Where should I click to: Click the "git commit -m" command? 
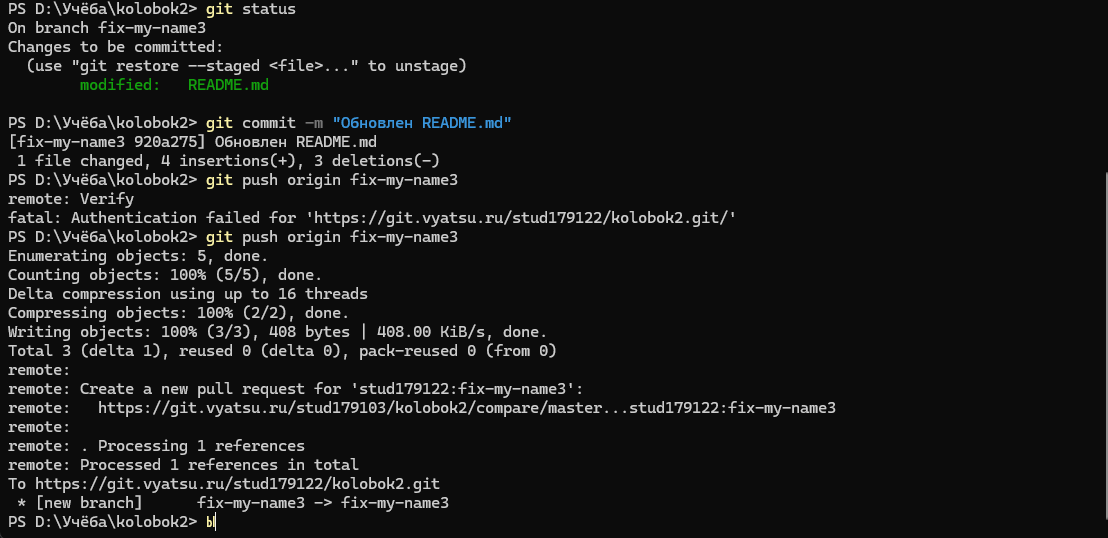263,123
